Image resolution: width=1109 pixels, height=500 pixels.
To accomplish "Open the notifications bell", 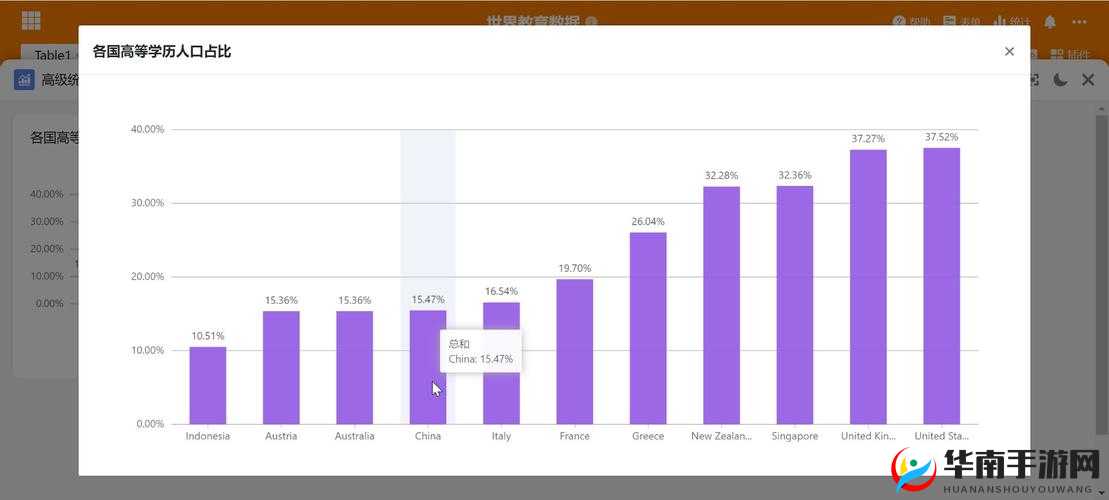I will [1050, 22].
